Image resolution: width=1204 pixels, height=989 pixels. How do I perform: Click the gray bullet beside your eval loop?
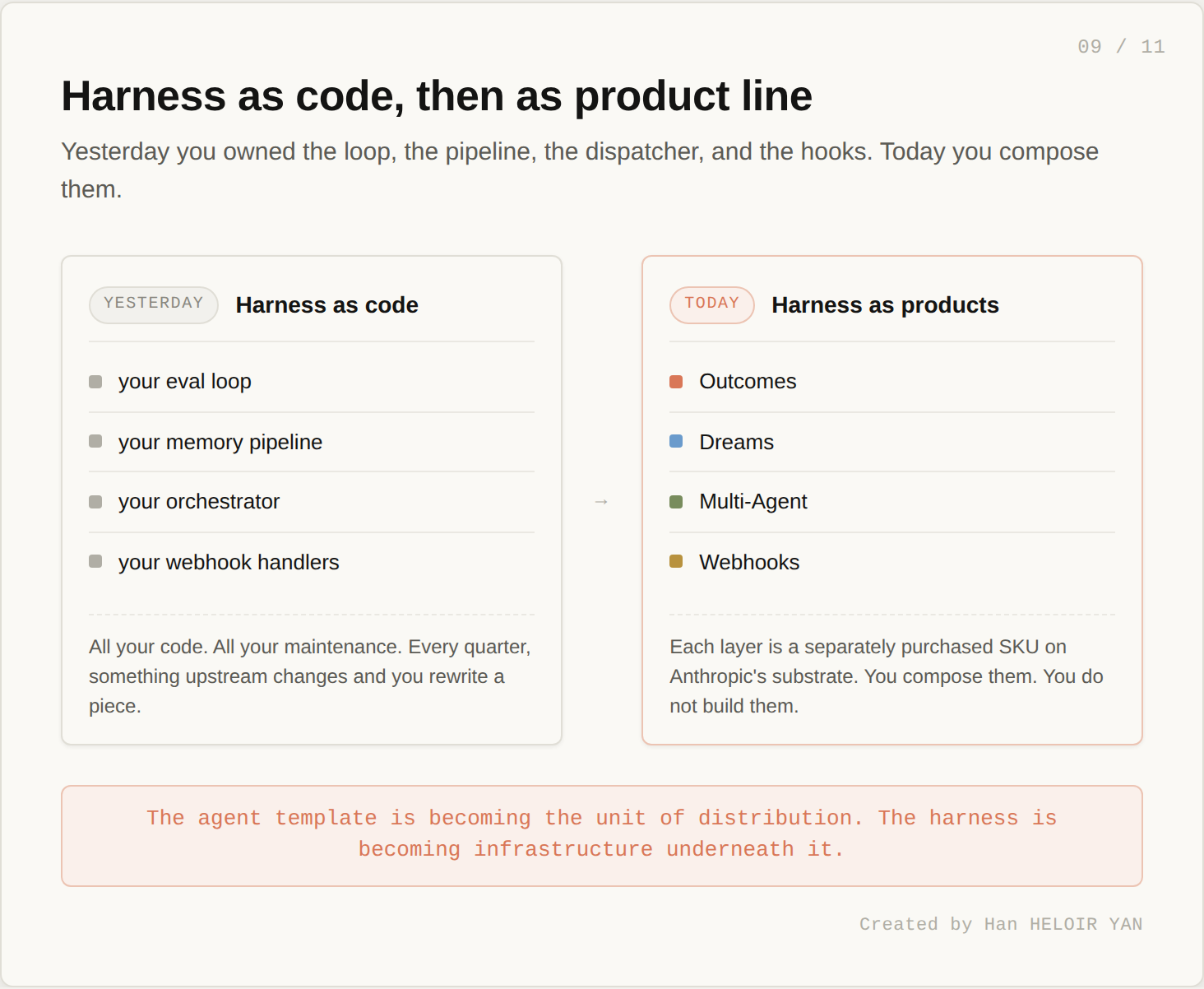[95, 382]
